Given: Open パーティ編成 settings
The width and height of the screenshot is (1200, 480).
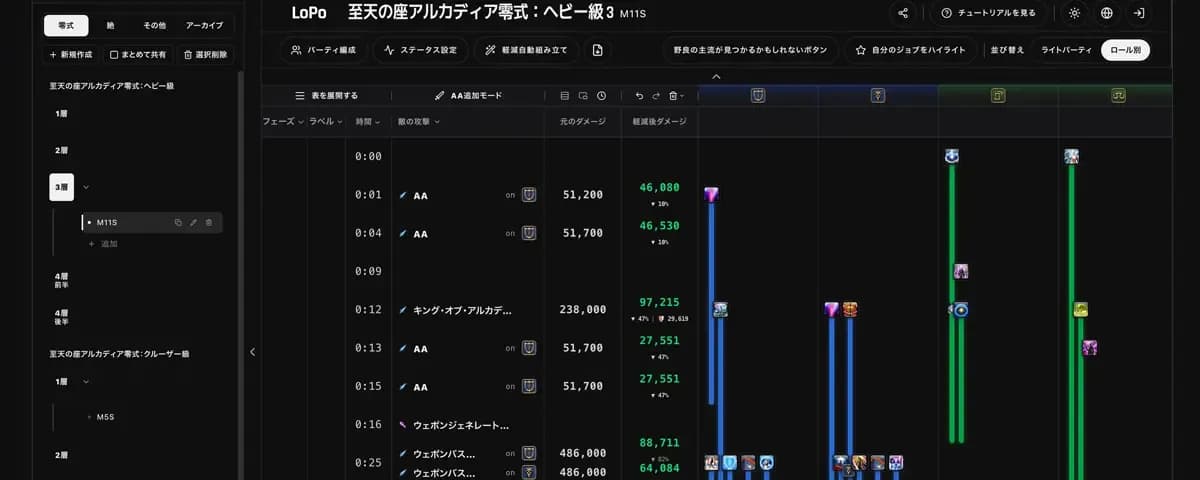Looking at the screenshot, I should (324, 50).
